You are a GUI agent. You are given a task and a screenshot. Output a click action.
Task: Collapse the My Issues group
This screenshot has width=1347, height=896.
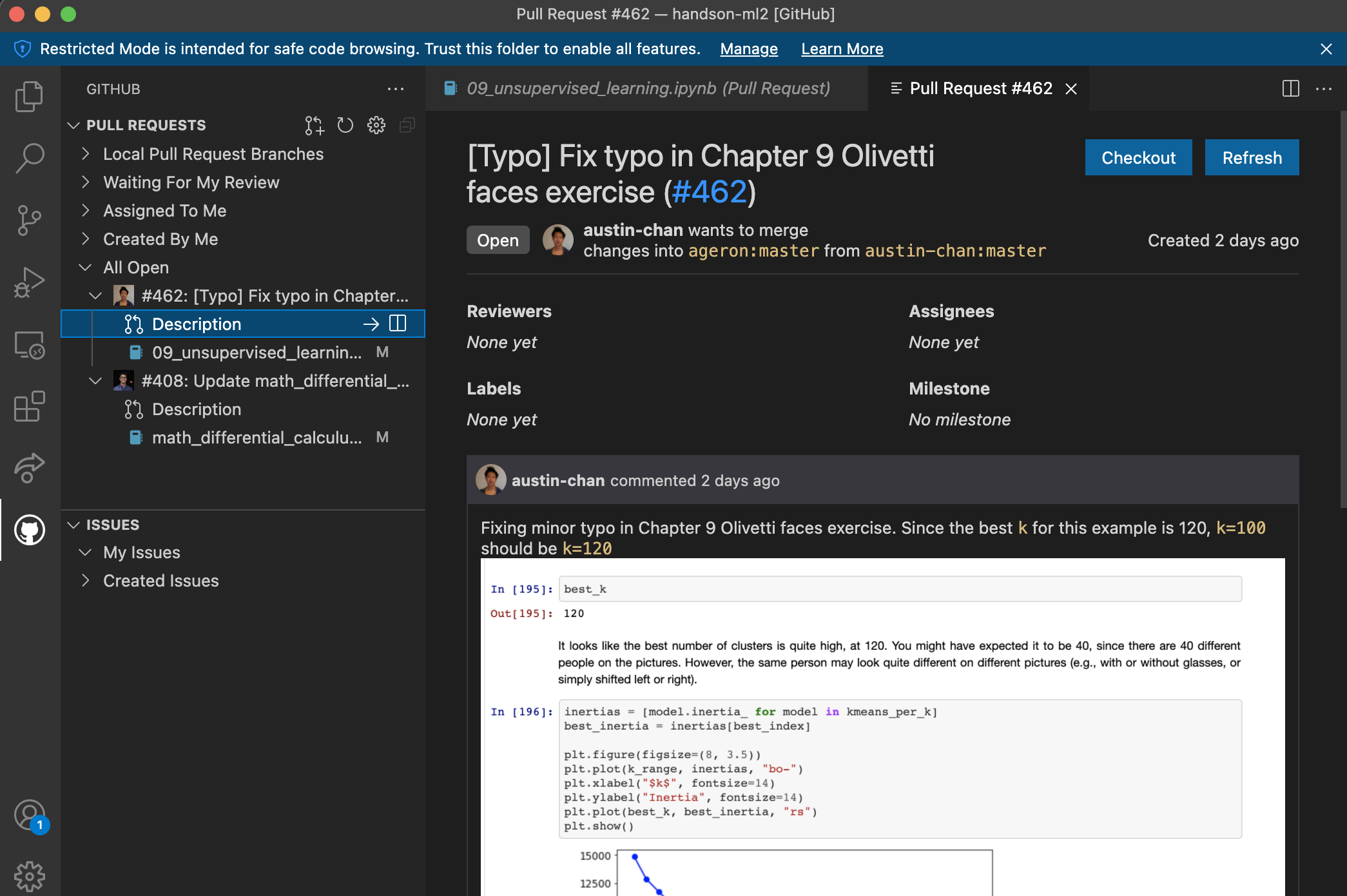coord(85,552)
